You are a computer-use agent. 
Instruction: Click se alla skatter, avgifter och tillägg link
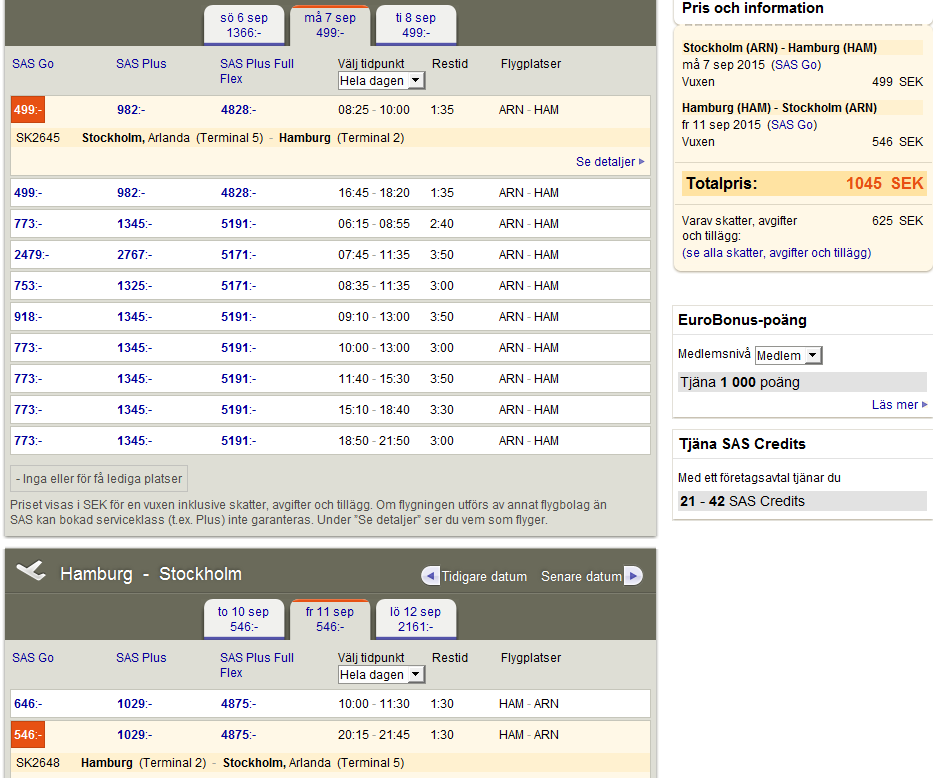pos(777,253)
